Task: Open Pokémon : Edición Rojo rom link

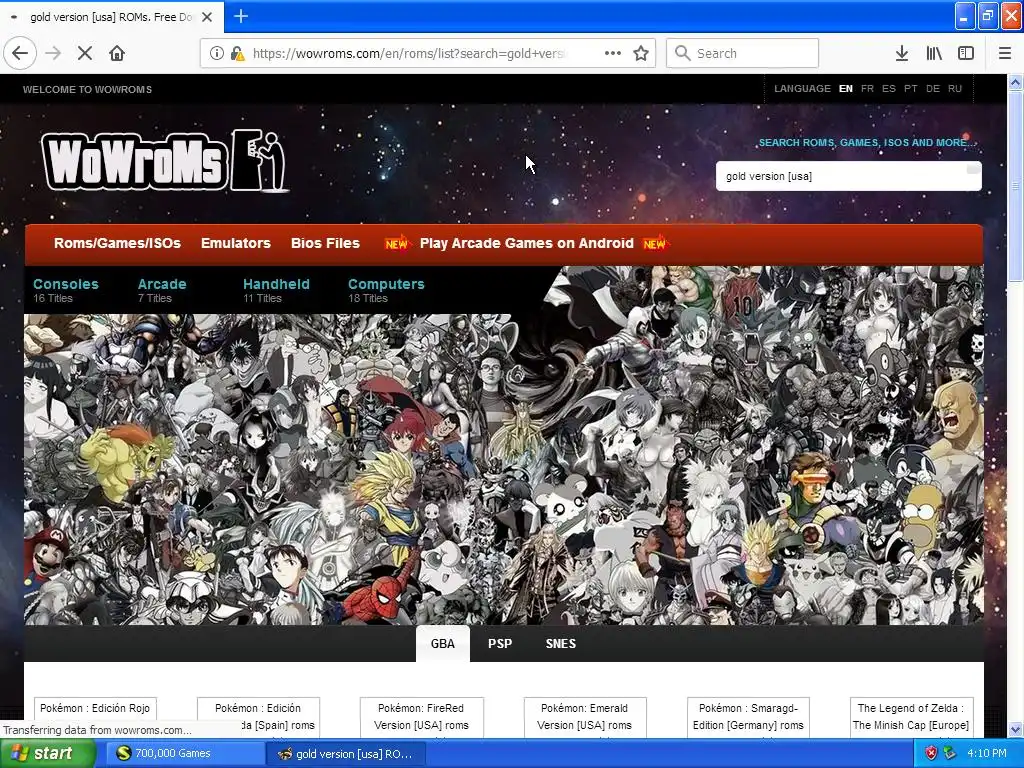Action: [x=95, y=709]
